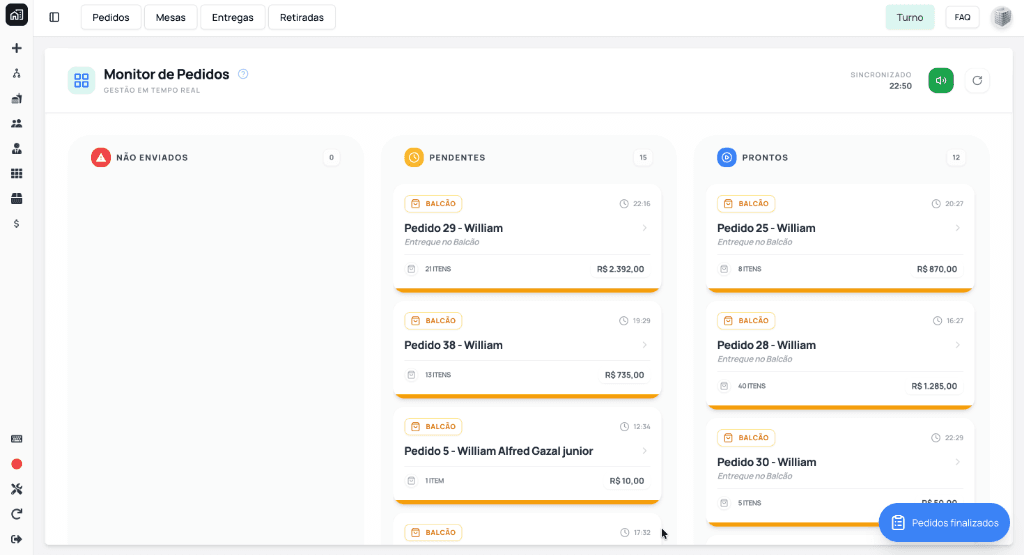
Task: Click the Balcão badge on Pedido 29
Action: 433,204
